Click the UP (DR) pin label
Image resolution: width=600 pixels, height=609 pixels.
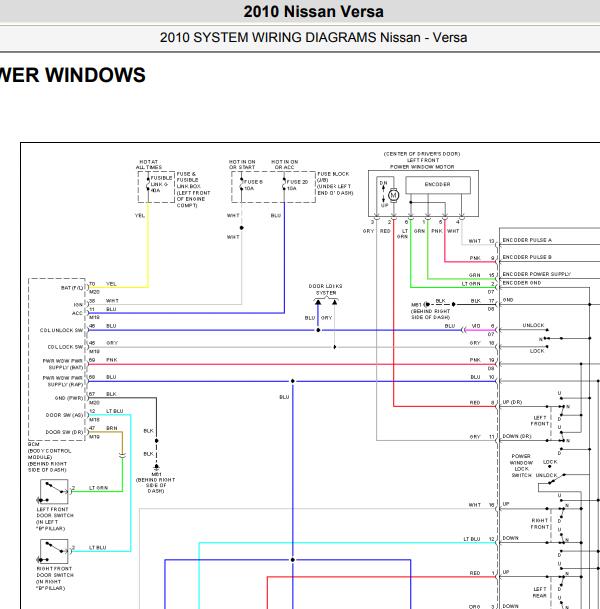click(x=512, y=402)
